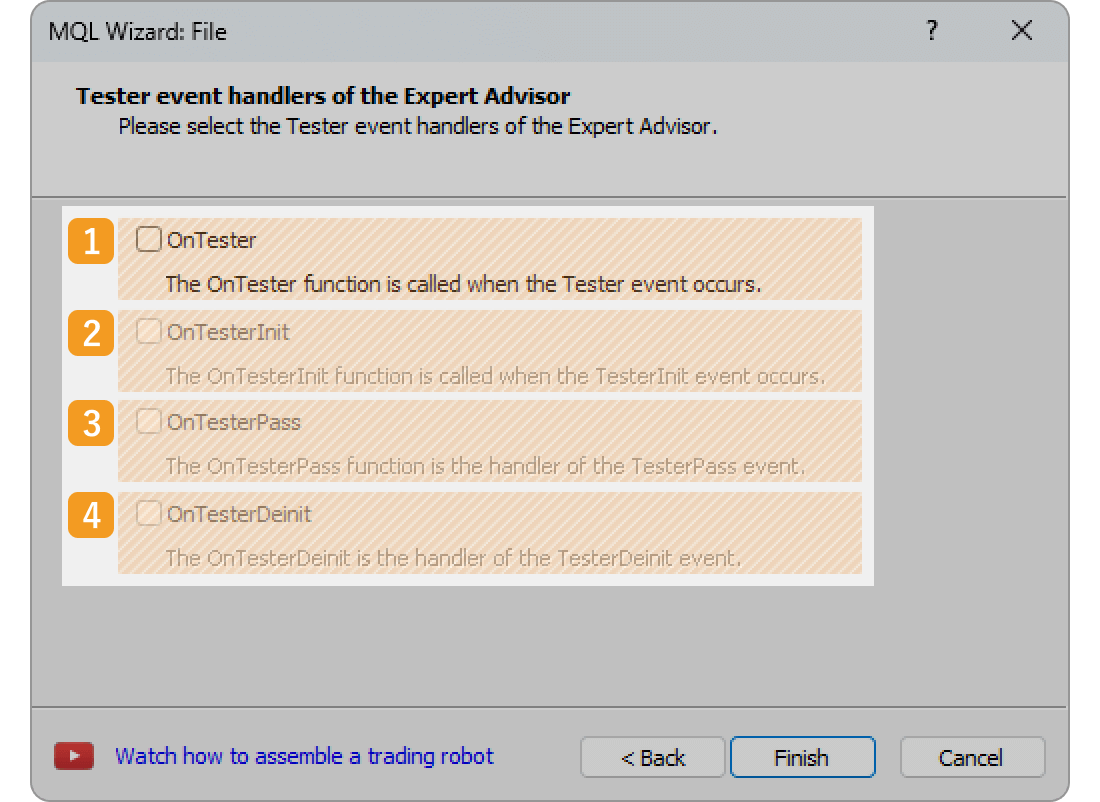Click the orange number 3 badge

click(91, 423)
